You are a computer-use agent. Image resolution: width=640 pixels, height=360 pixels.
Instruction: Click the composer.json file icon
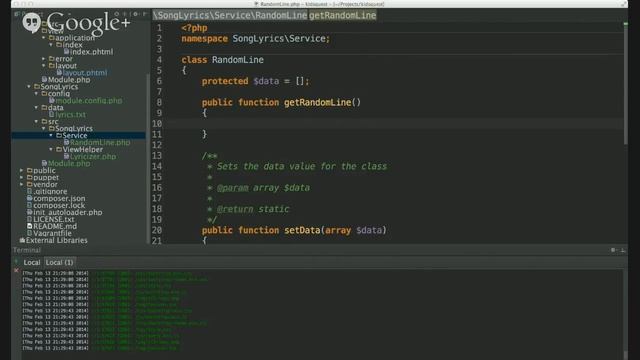pos(29,198)
